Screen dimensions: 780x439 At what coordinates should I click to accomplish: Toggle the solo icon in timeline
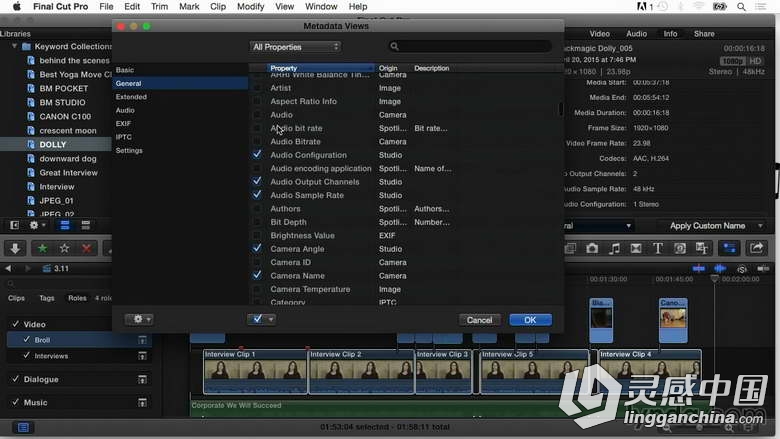742,269
